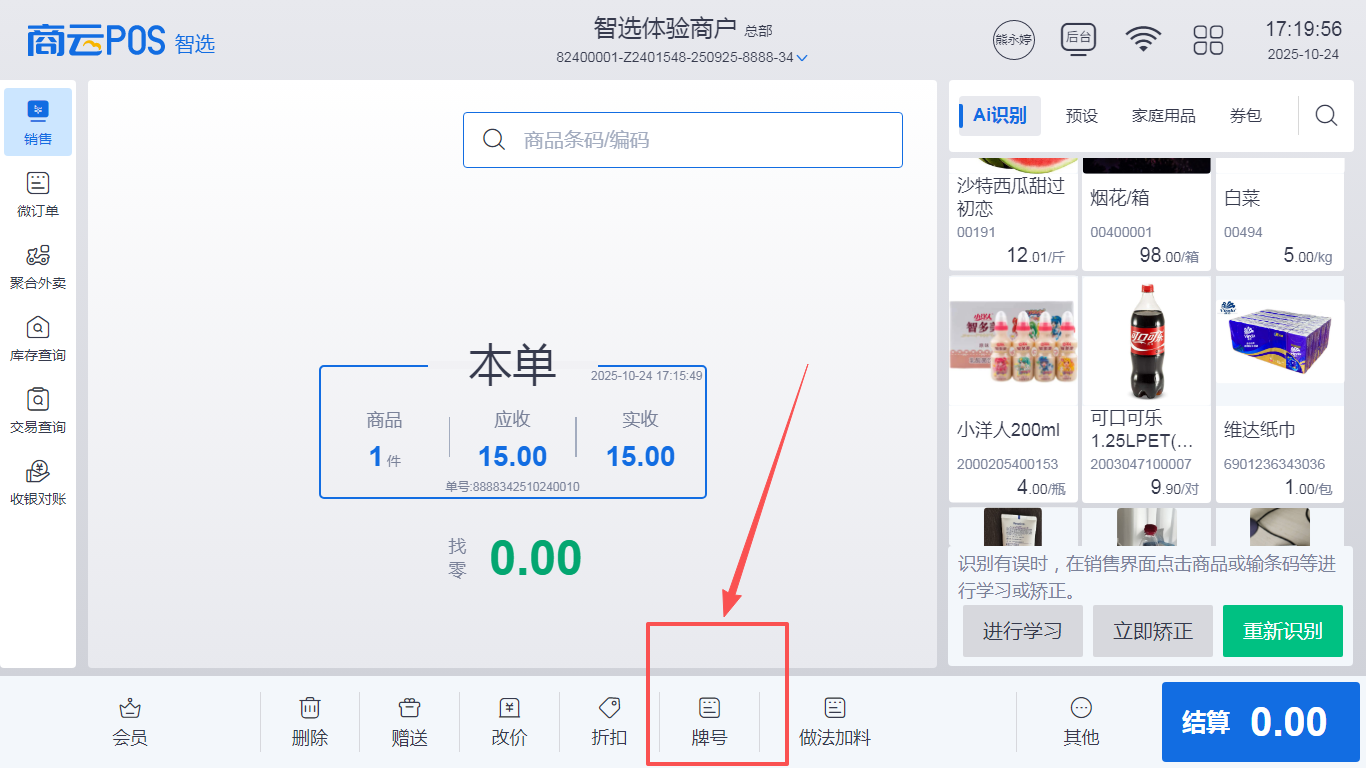Select the 可口可乐 product thumbnail
The height and width of the screenshot is (768, 1366).
tap(1147, 340)
